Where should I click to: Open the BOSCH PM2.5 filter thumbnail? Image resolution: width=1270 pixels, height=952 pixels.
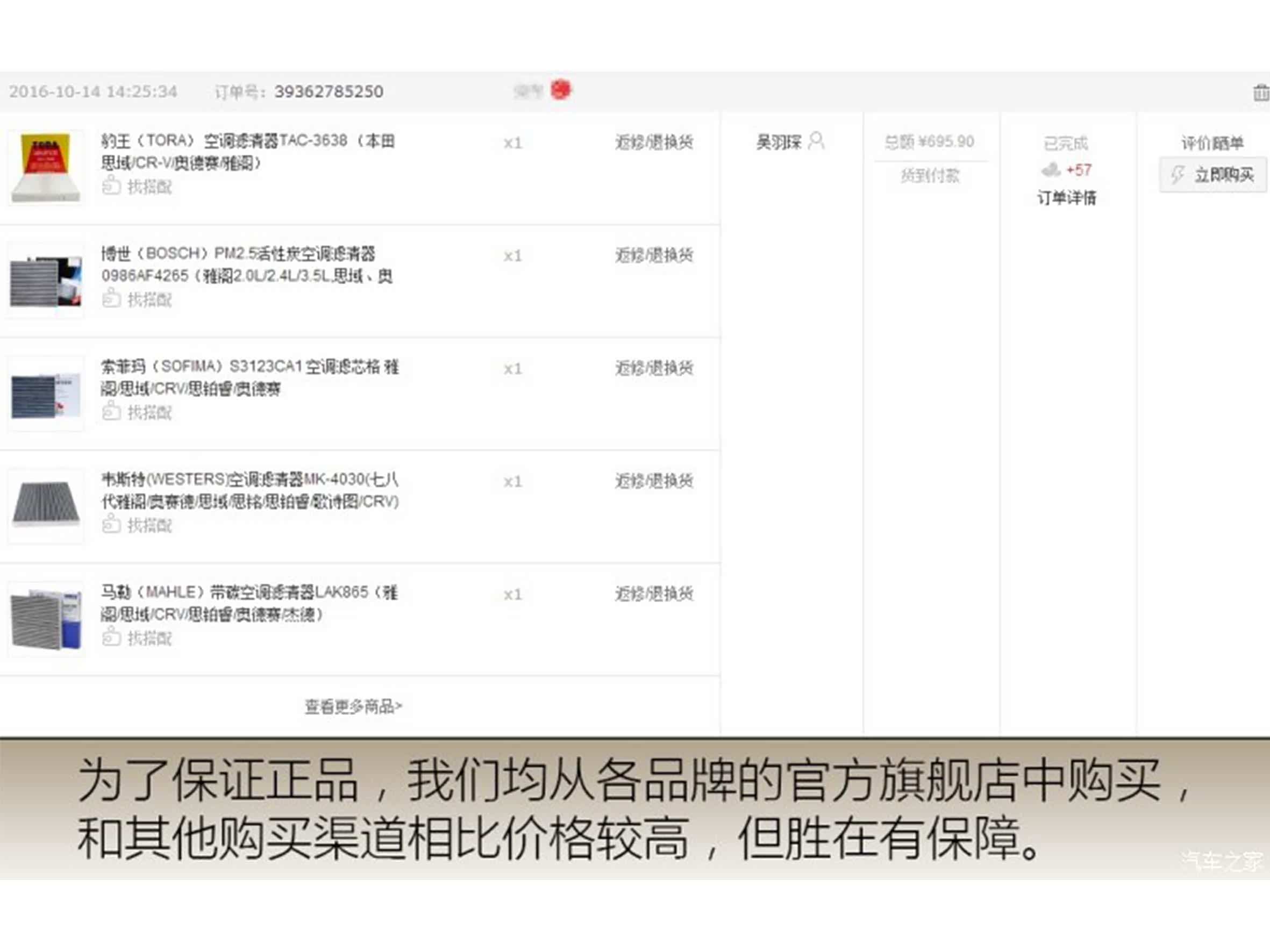[x=46, y=281]
